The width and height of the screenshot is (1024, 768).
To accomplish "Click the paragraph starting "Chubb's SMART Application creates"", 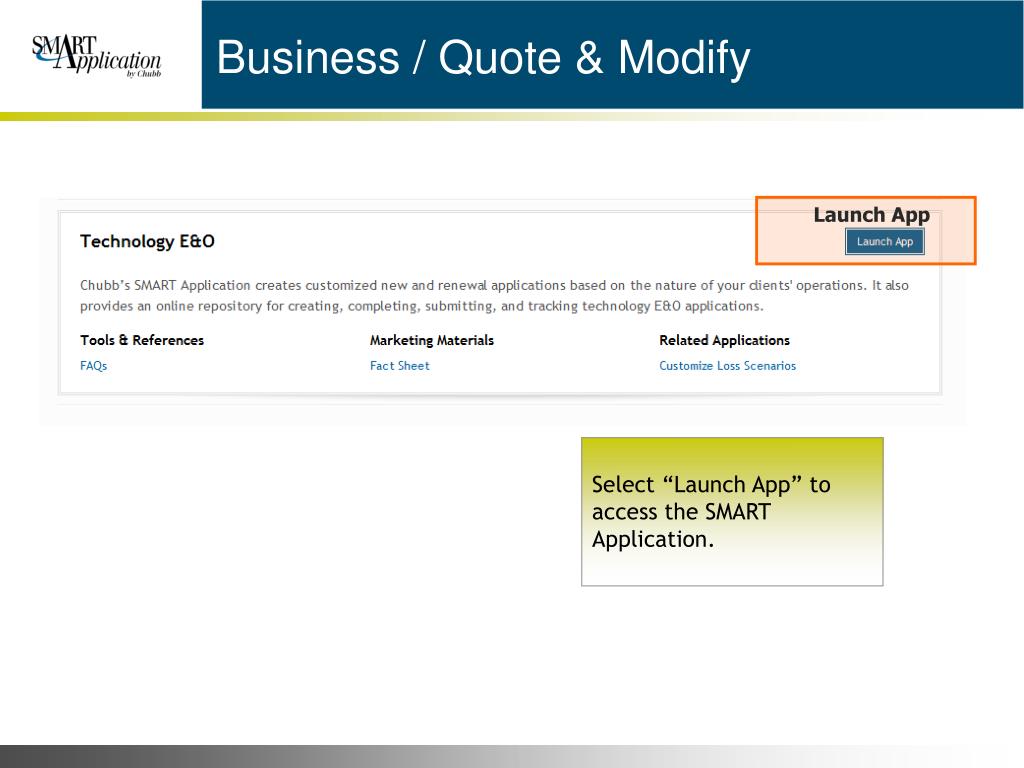I will [x=494, y=295].
